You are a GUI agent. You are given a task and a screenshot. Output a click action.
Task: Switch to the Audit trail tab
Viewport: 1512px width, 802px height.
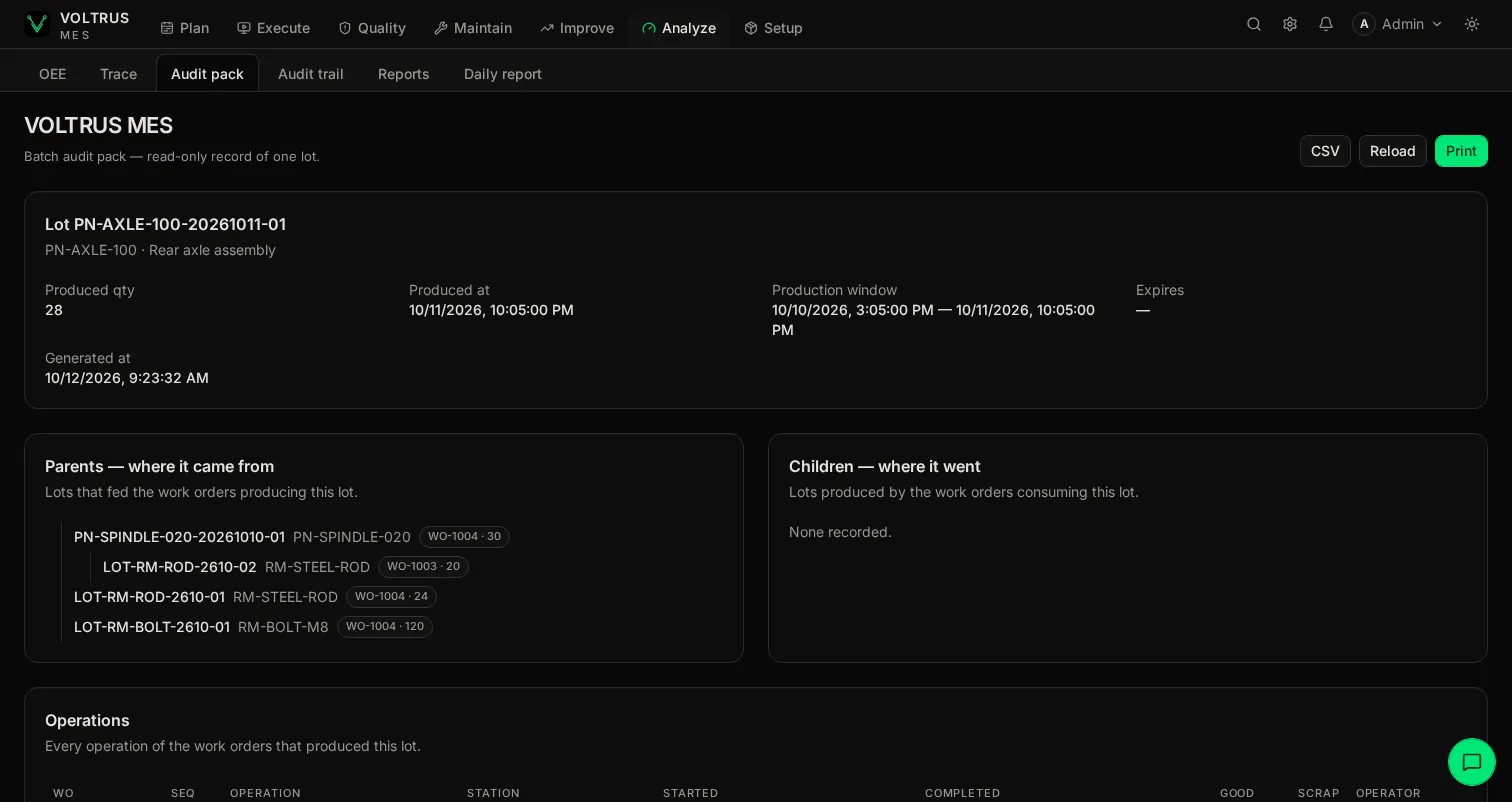(311, 74)
